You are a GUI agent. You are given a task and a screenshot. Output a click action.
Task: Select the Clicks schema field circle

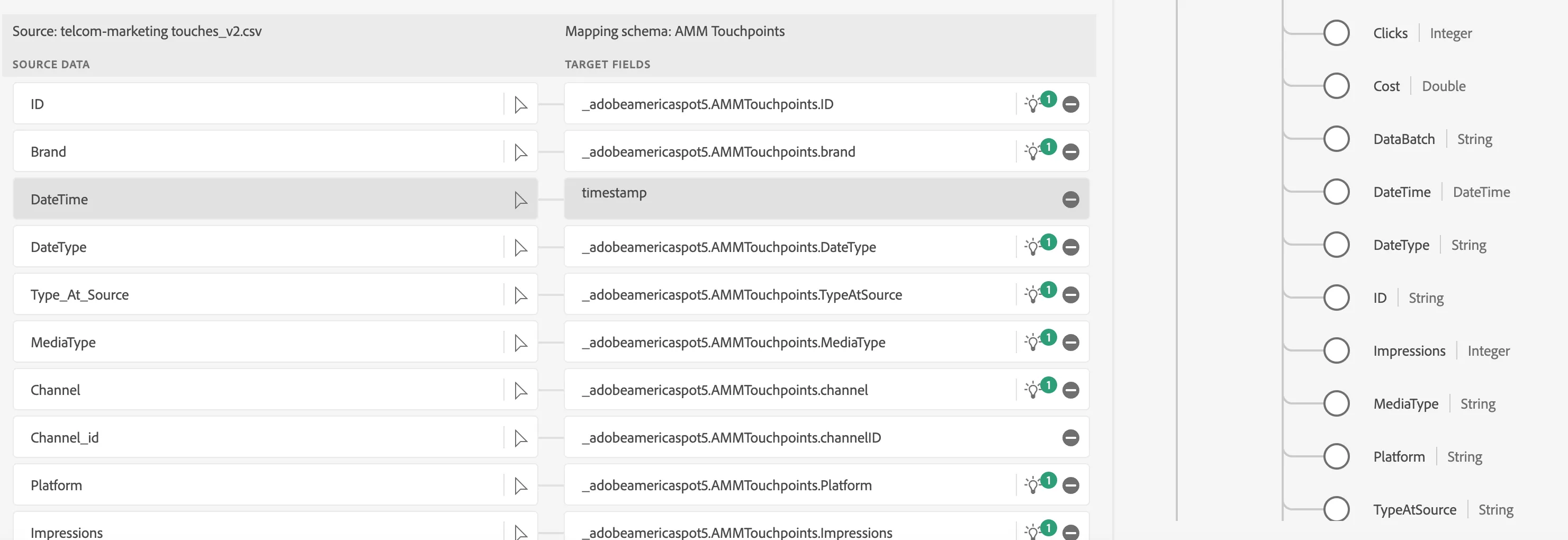click(1336, 33)
